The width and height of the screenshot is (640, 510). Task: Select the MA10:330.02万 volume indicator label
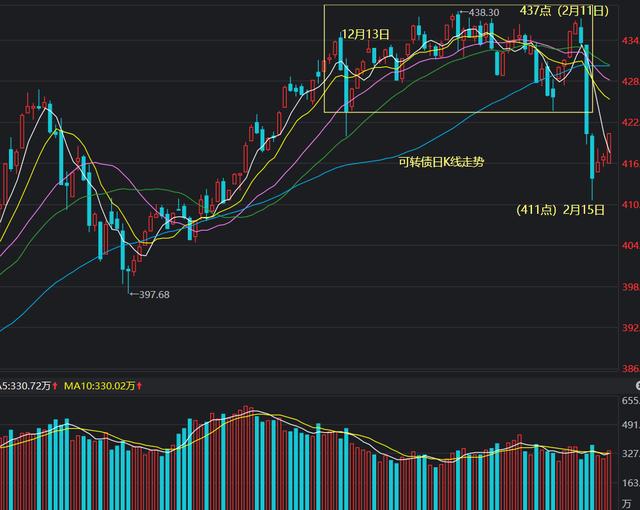pos(99,385)
